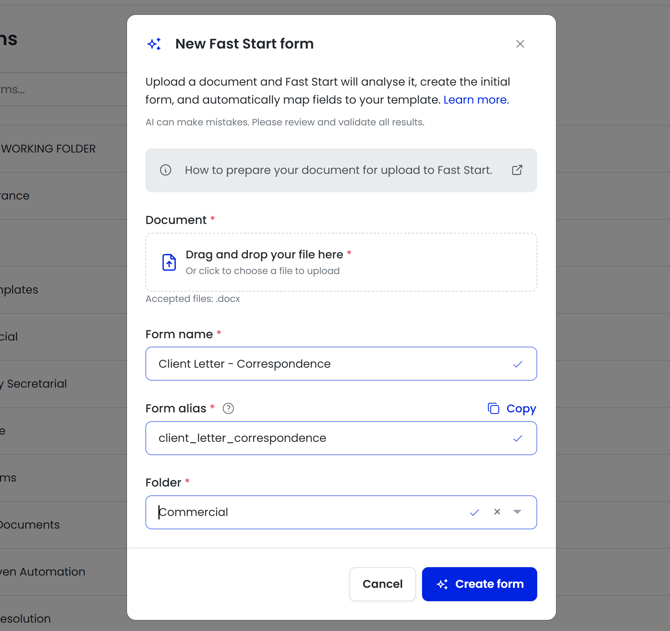Click the Create form button
Screen dimensions: 670x631
click(479, 584)
